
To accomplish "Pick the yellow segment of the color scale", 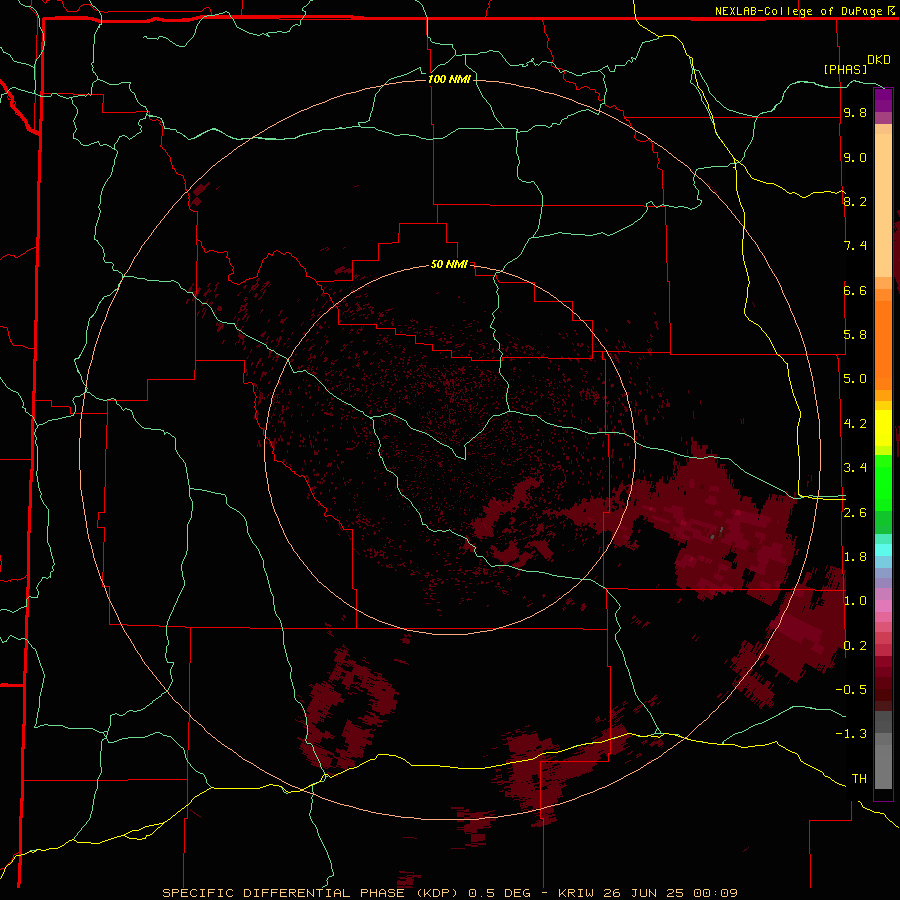I will pos(883,428).
